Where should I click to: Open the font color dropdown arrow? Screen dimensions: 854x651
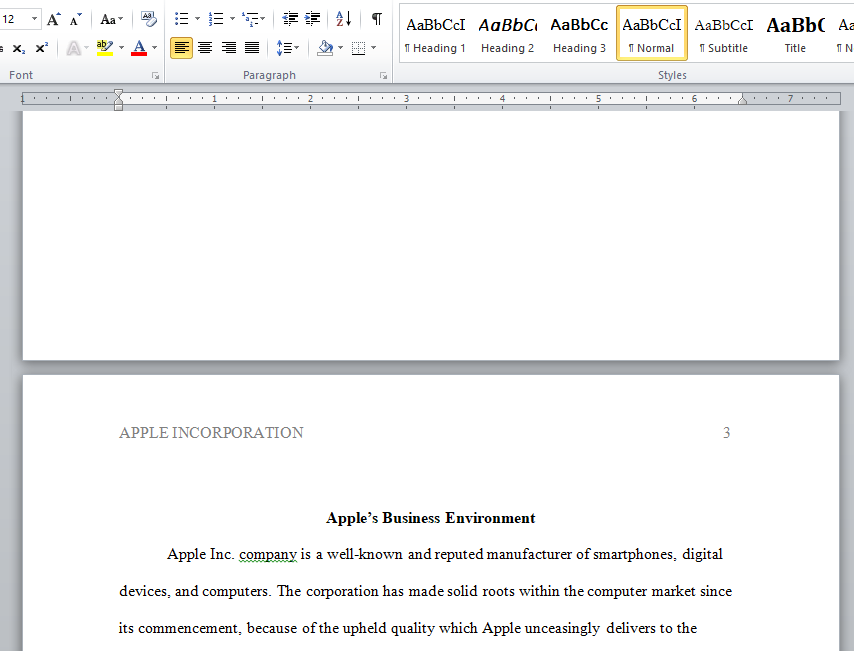click(155, 48)
